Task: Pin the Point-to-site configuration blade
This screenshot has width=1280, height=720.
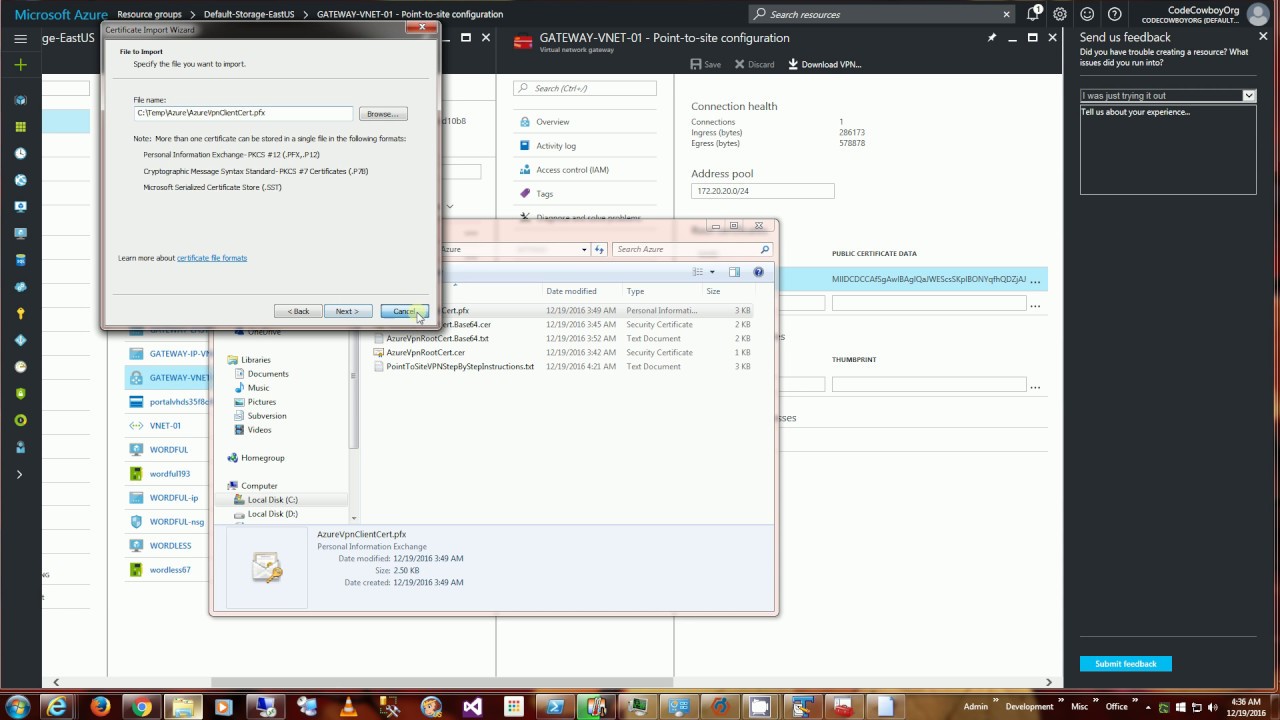Action: [x=991, y=38]
